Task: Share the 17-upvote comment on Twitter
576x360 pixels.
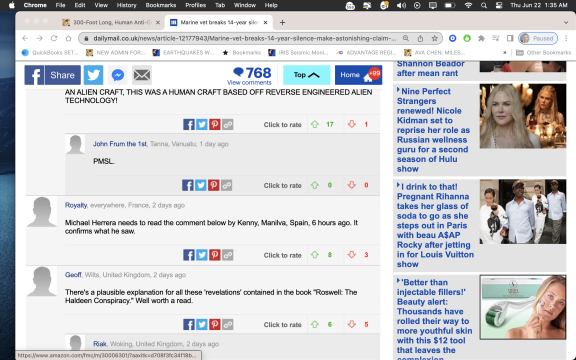Action: point(202,125)
